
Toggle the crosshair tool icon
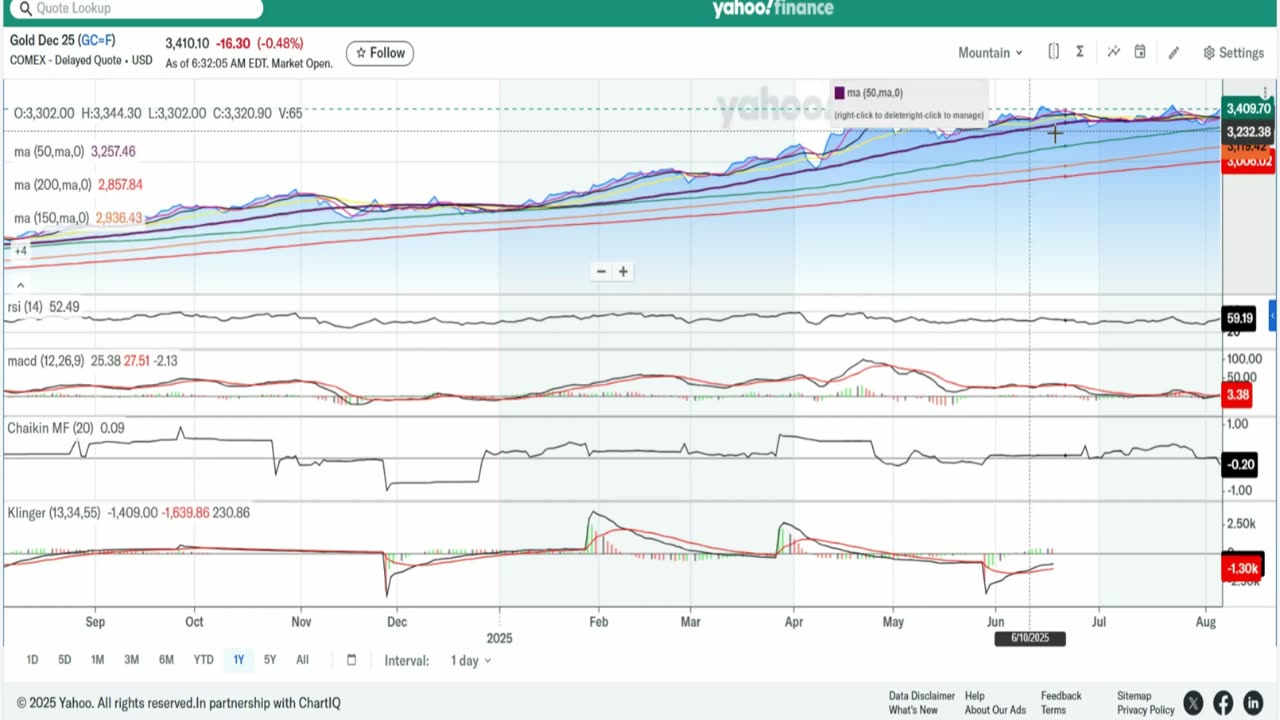(x=1053, y=52)
